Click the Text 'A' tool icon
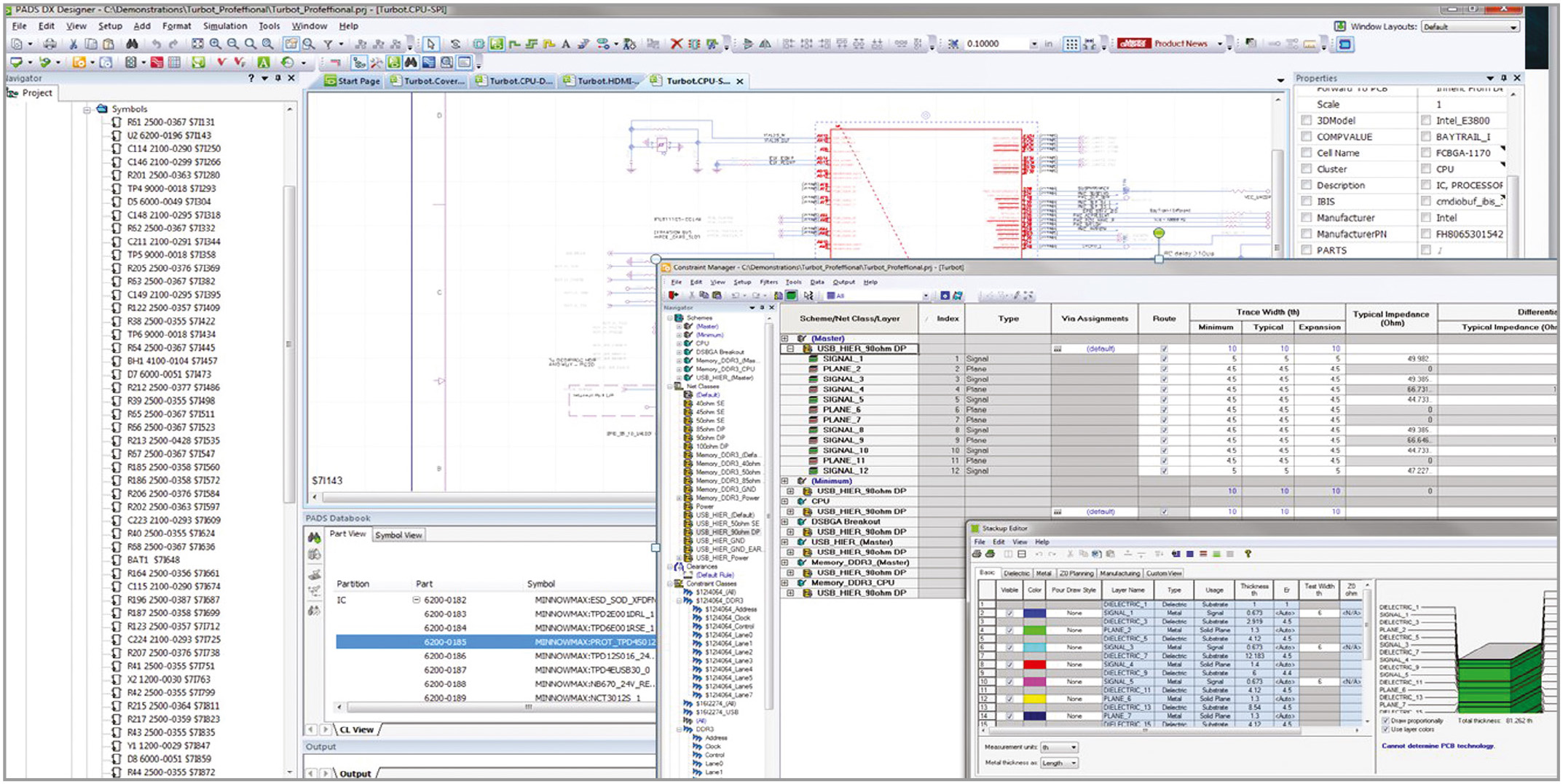Screen dimensions: 1563x784 [566, 44]
